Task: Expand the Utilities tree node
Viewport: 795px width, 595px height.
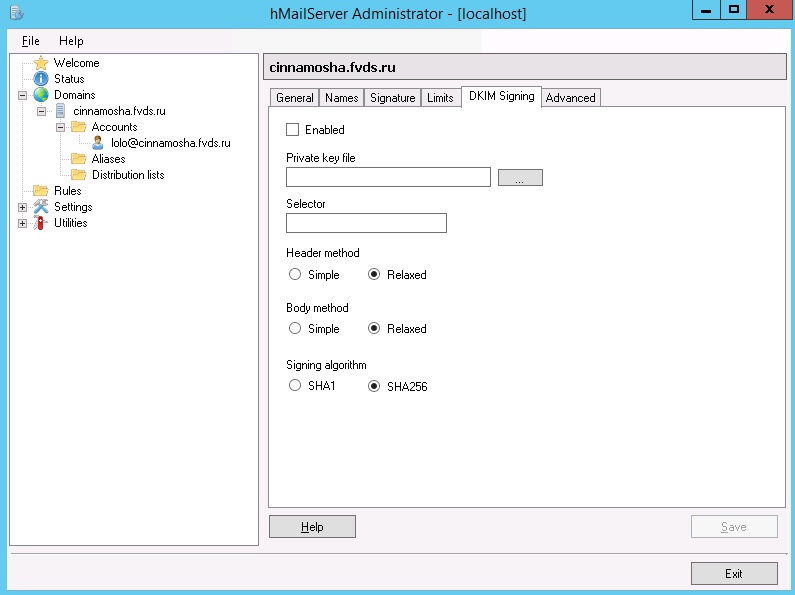Action: click(x=22, y=223)
